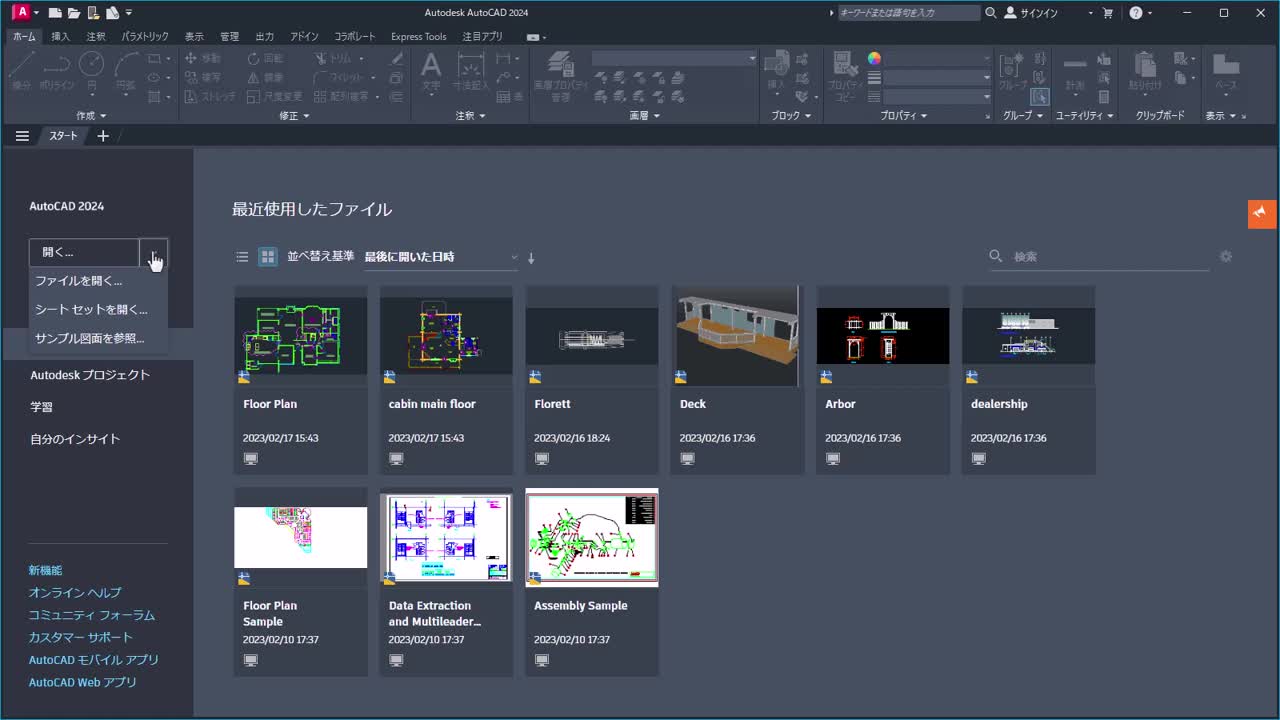
Task: Open the Deck drawing thumbnail
Action: point(738,336)
